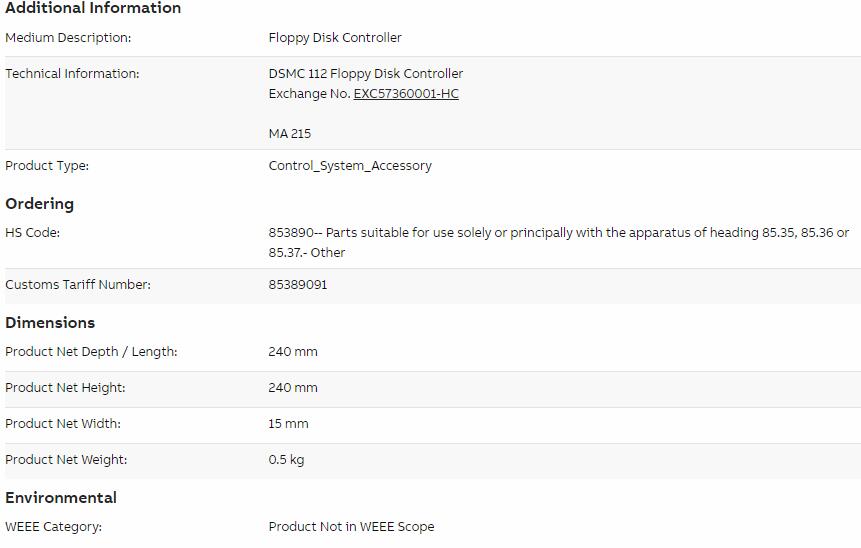
Task: Click the 0.5 kg net weight value
Action: coord(286,460)
